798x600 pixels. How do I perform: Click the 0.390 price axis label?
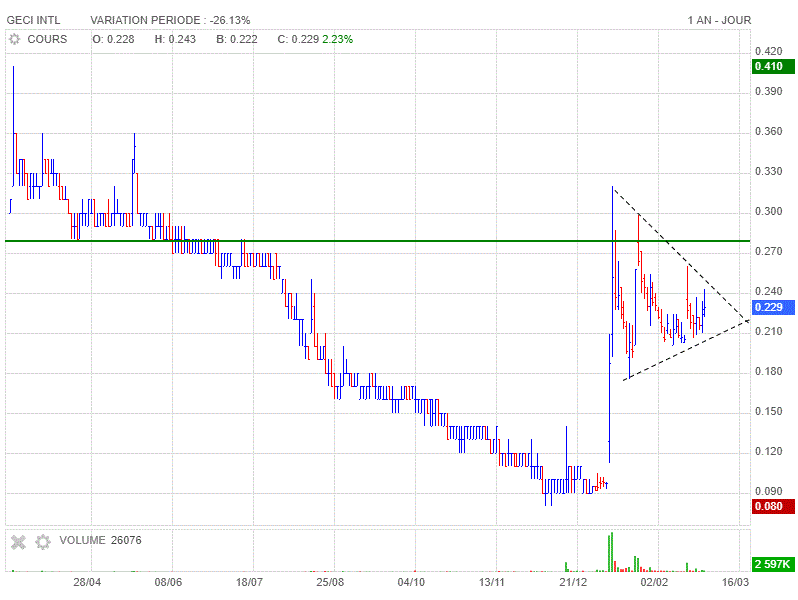[768, 92]
